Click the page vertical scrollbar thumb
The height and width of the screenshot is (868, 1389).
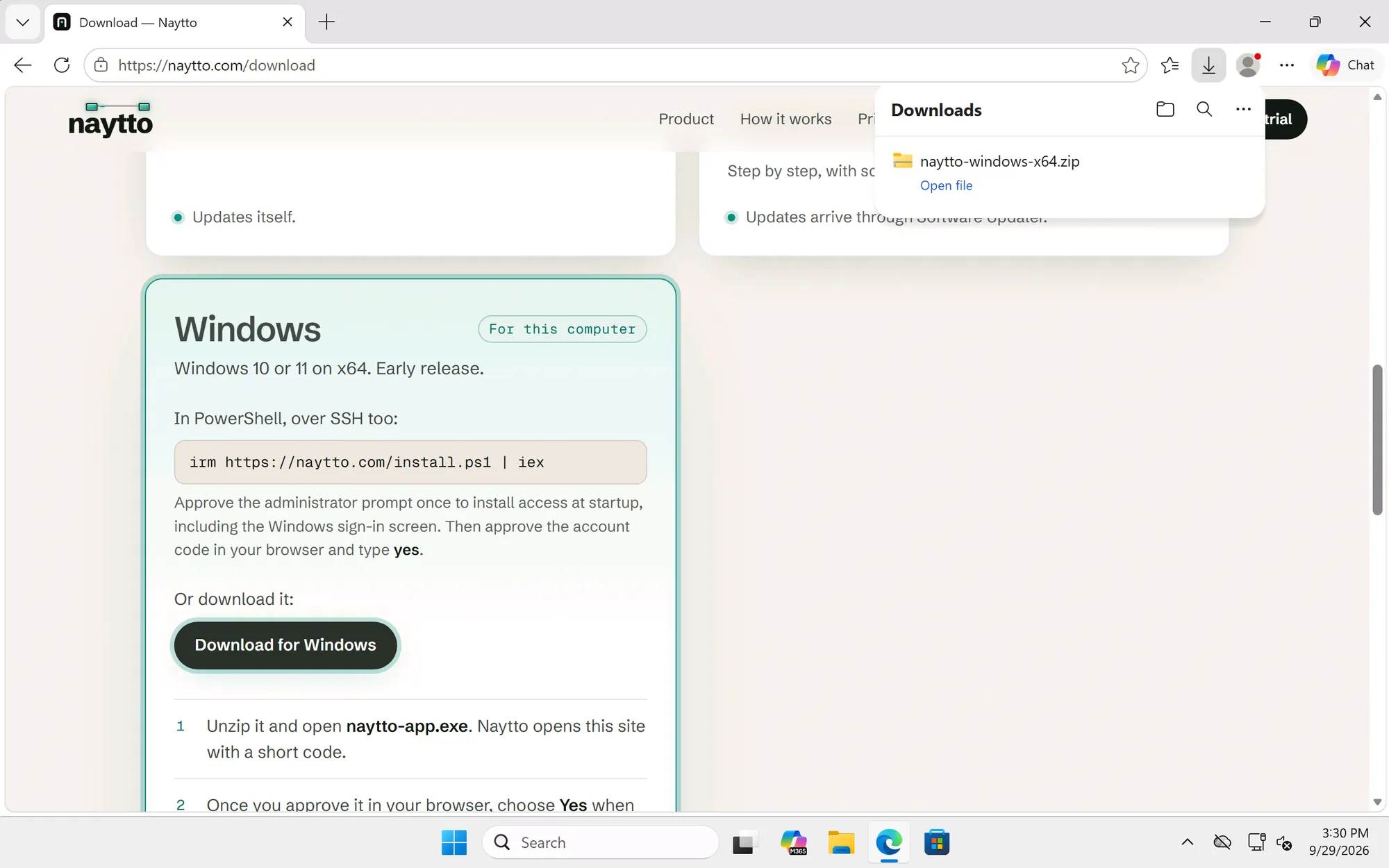(x=1377, y=440)
